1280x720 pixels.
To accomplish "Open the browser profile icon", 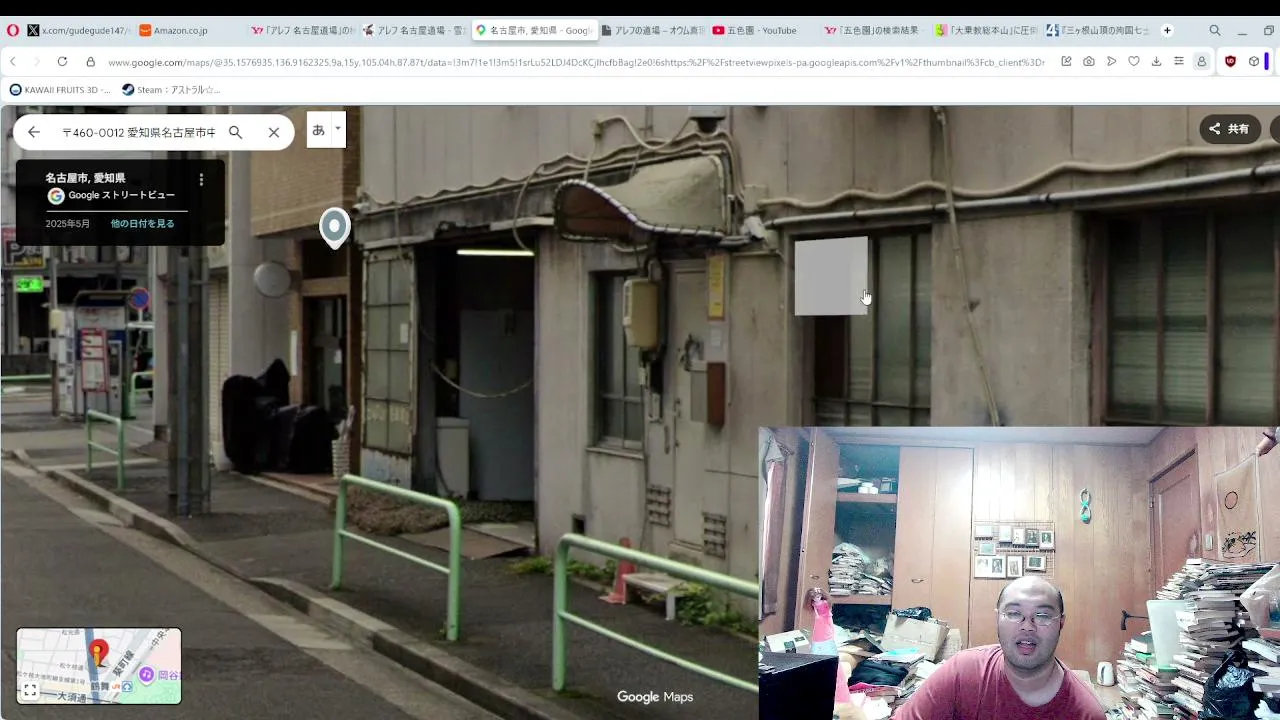I will pos(1202,62).
